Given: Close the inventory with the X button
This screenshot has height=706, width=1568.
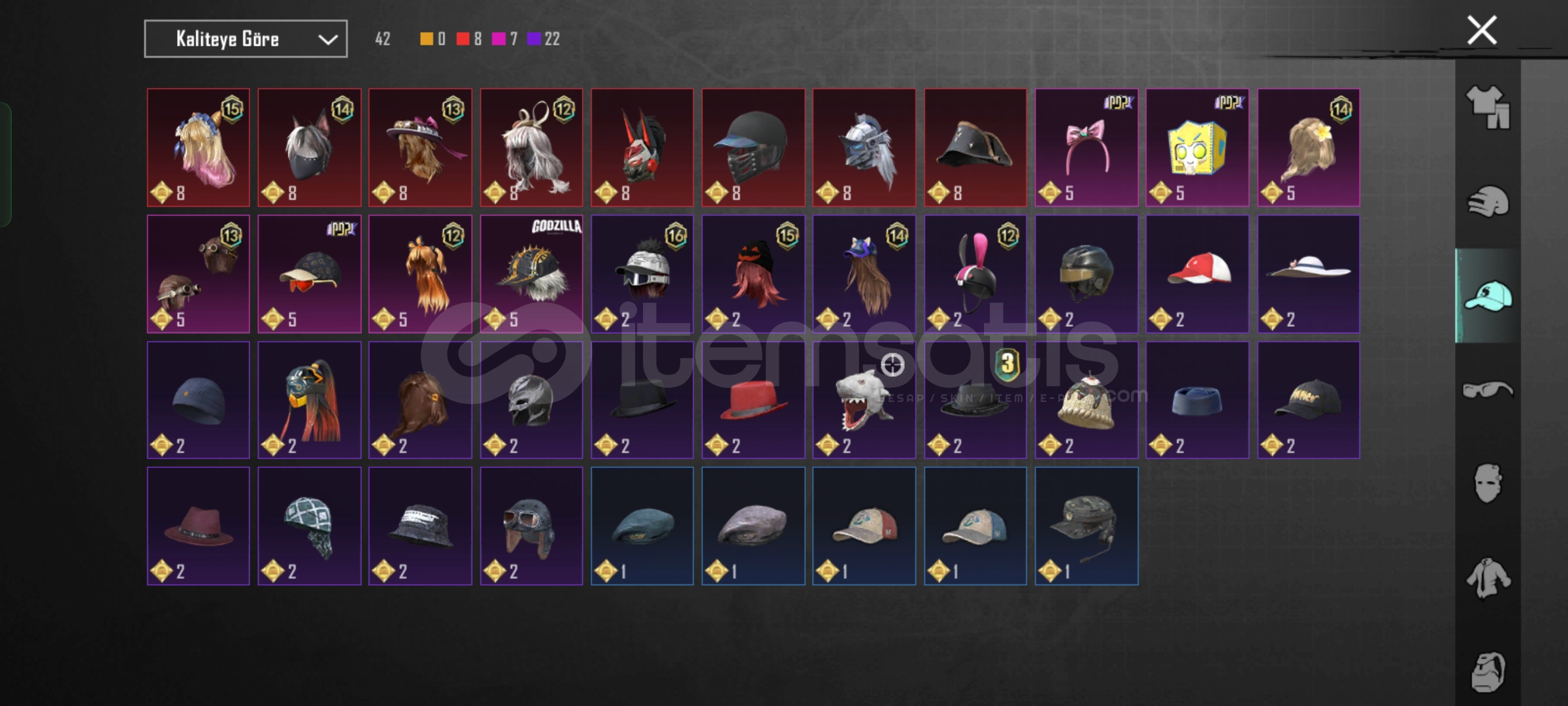Looking at the screenshot, I should click(1482, 30).
